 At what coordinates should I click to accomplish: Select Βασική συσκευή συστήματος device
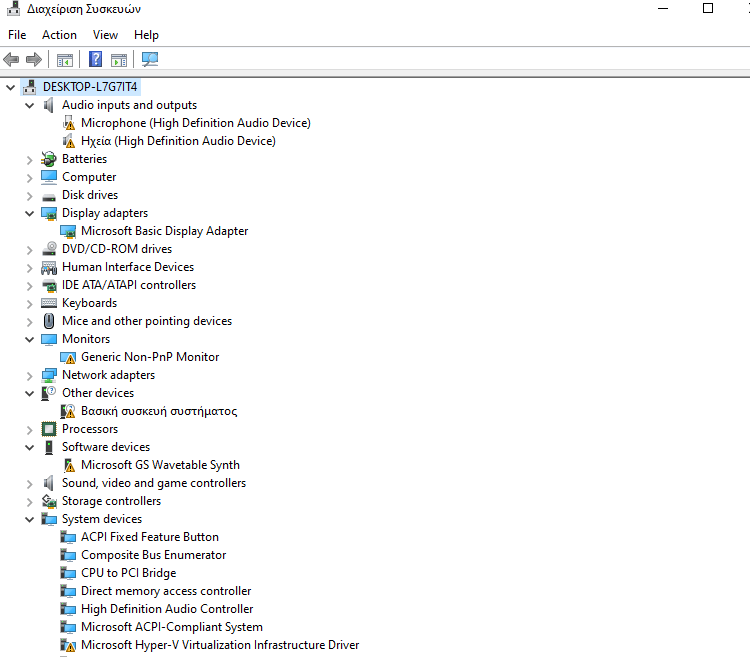click(159, 411)
